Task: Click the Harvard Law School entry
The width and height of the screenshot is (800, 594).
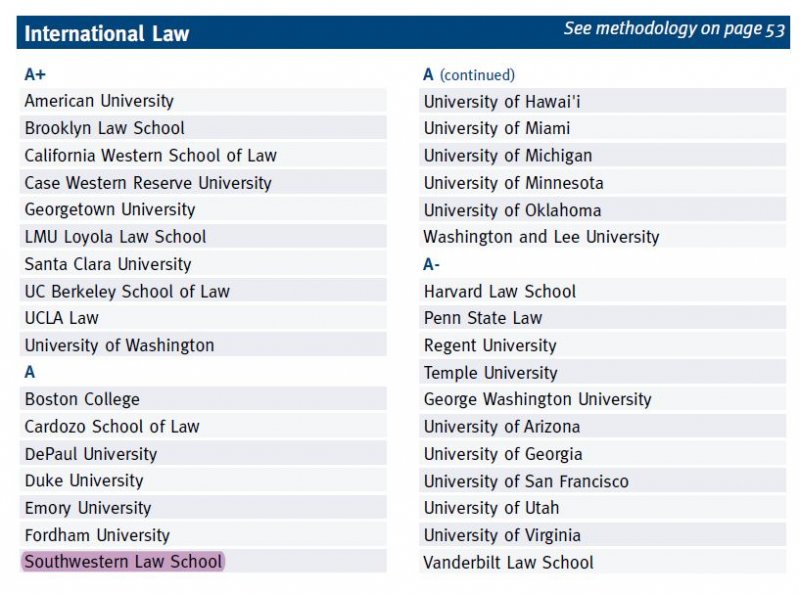Action: pyautogui.click(x=500, y=291)
